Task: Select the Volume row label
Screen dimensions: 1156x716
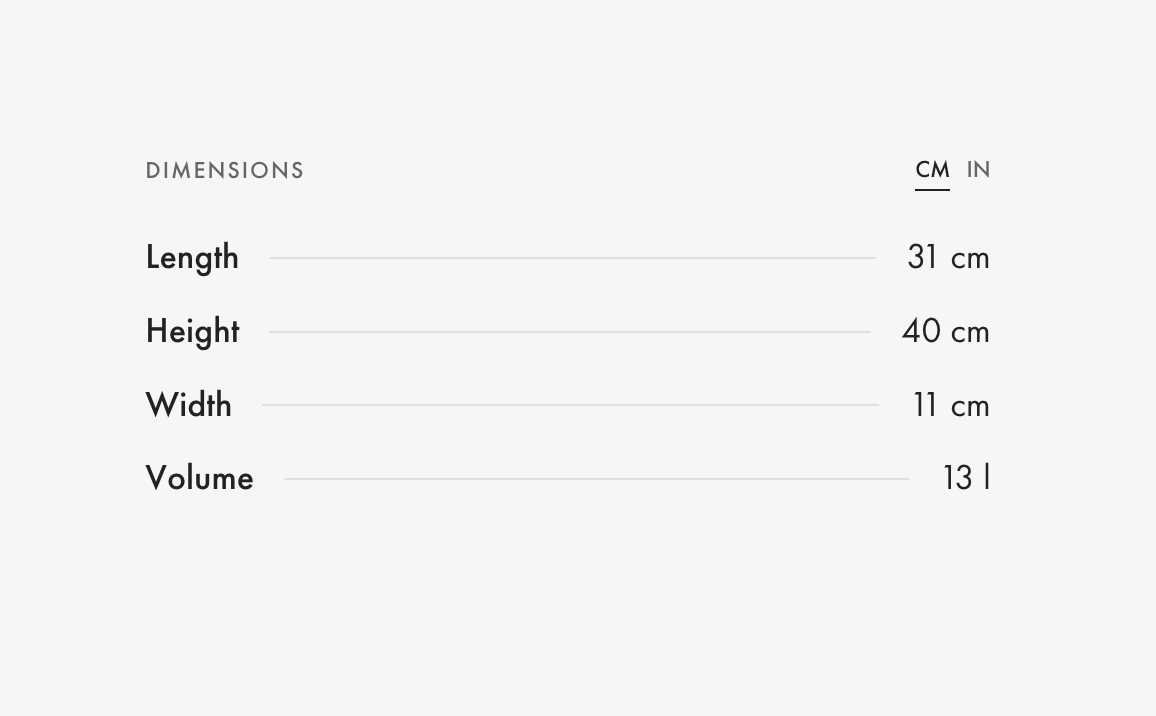Action: tap(200, 478)
